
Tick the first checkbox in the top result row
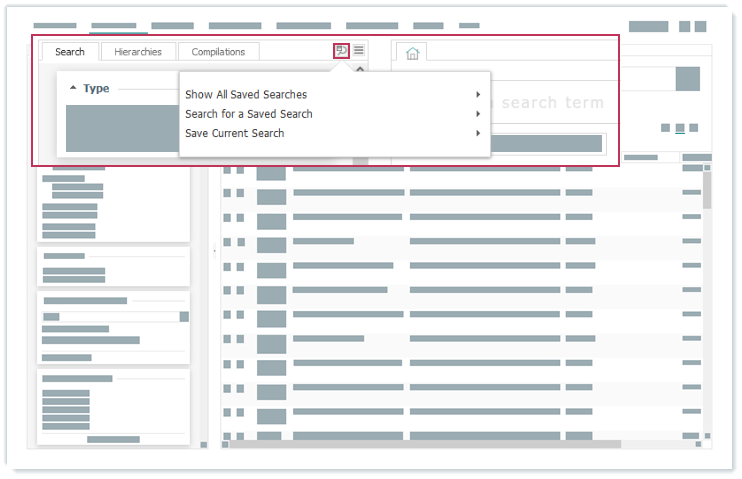227,170
